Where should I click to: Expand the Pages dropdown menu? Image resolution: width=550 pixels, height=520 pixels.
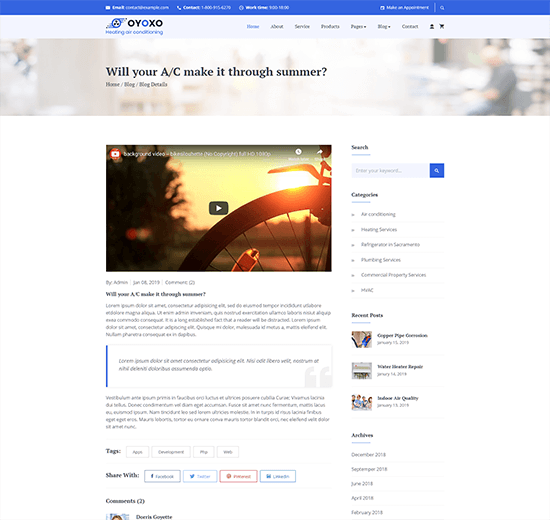coord(358,26)
